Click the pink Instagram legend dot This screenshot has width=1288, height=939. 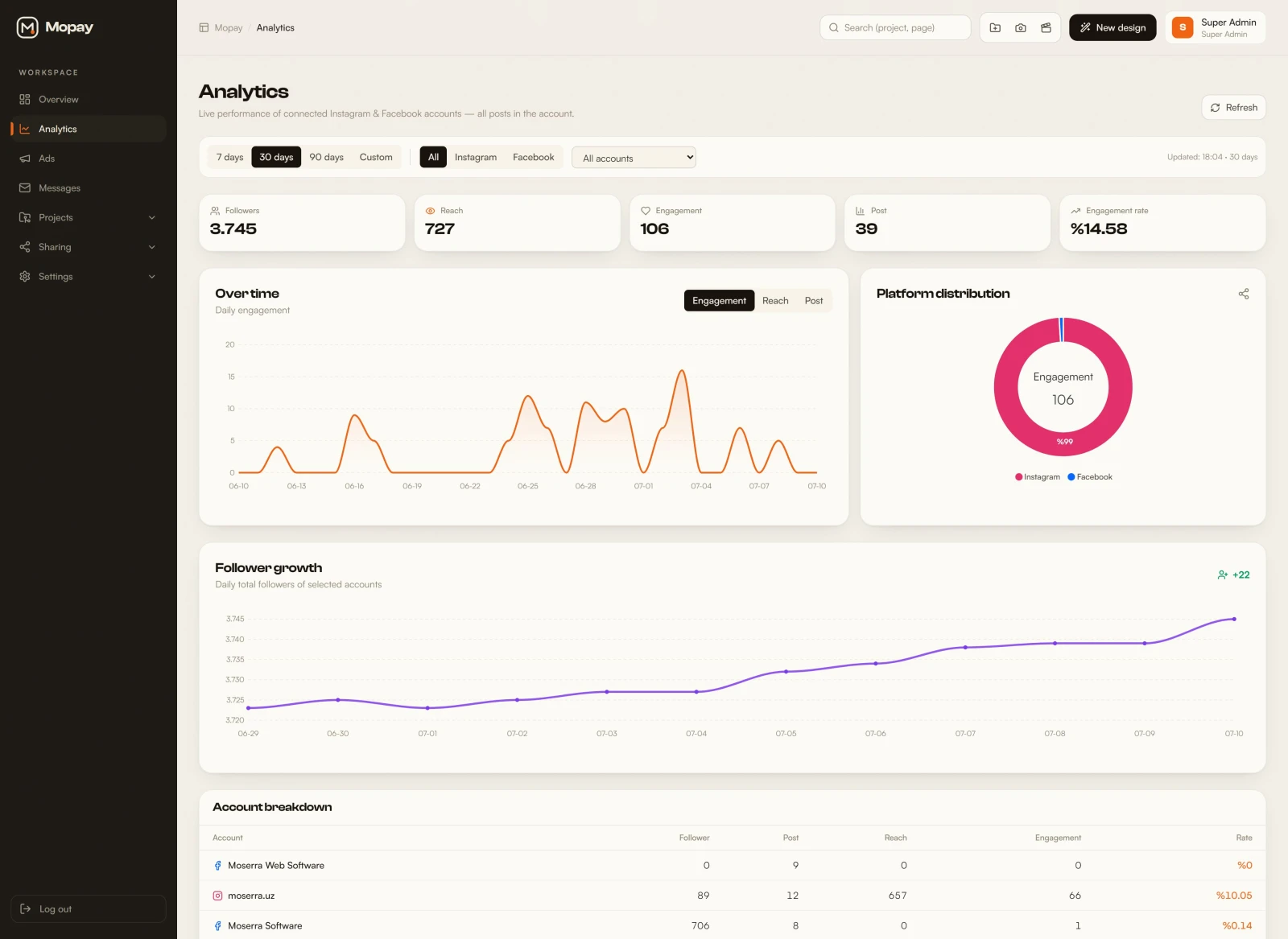click(1019, 477)
